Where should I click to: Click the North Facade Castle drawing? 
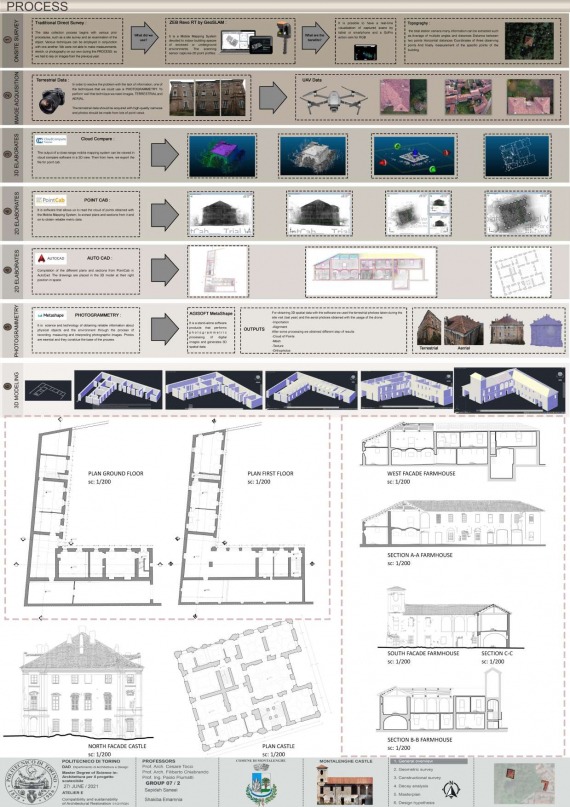point(76,683)
